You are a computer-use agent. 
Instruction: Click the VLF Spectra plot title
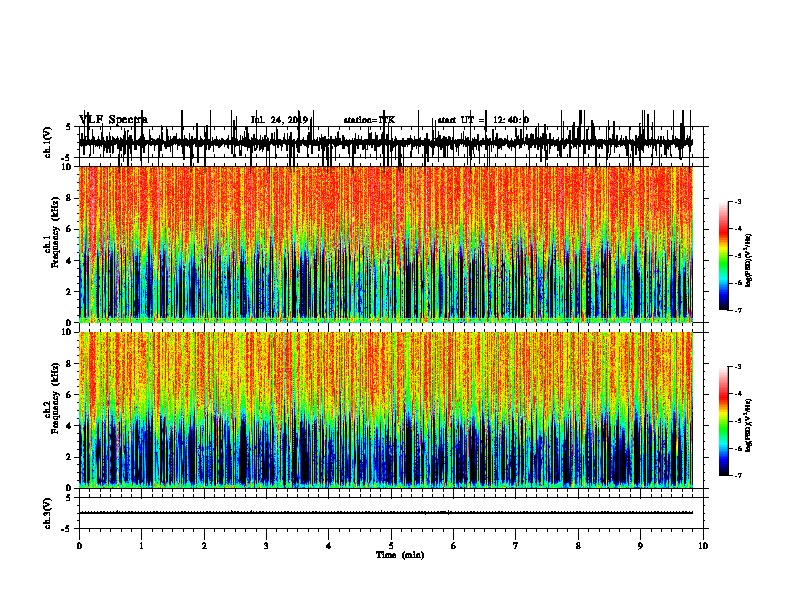click(x=114, y=119)
